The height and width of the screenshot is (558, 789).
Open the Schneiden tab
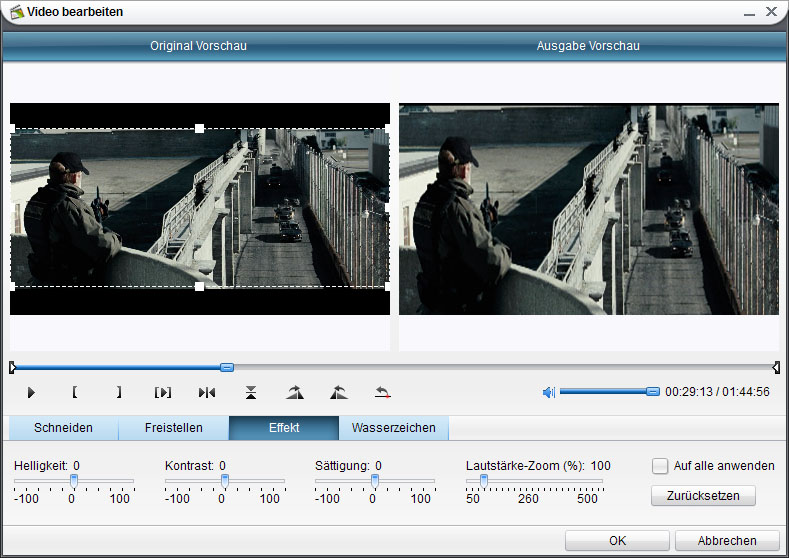click(63, 428)
